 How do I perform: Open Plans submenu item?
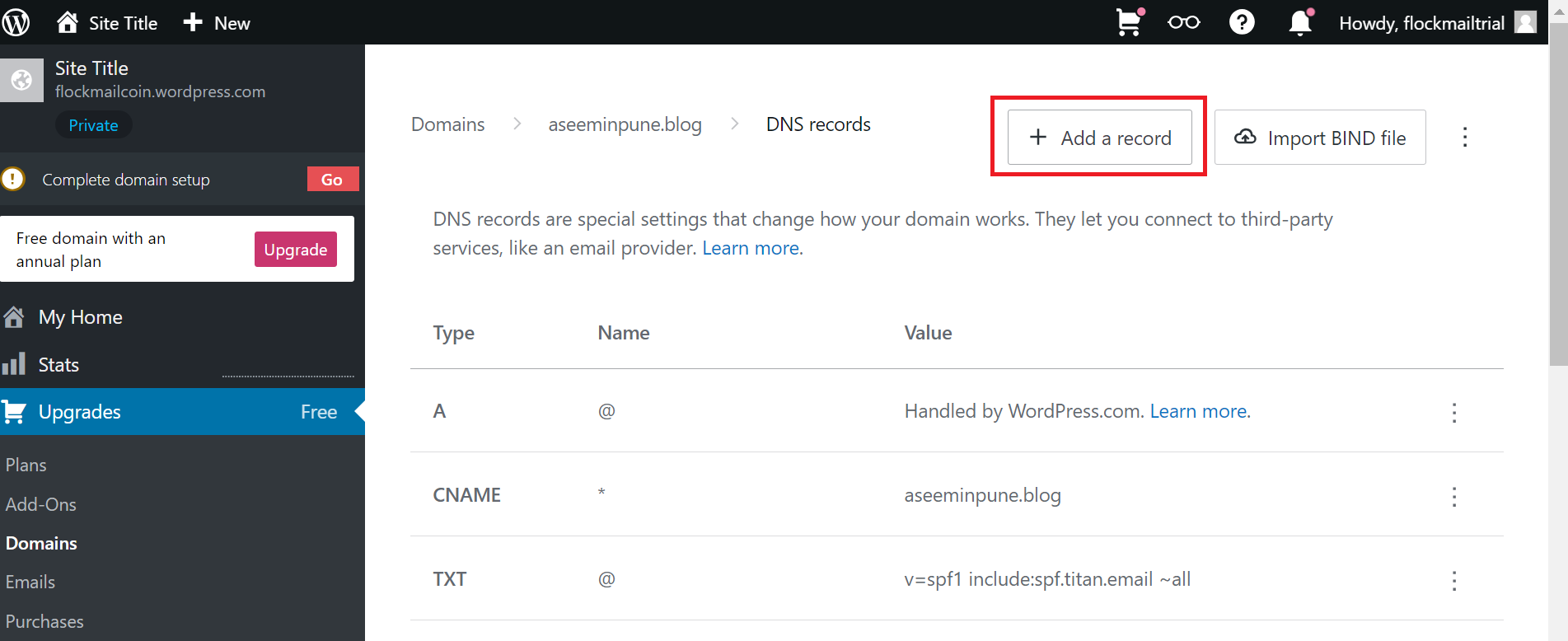26,465
